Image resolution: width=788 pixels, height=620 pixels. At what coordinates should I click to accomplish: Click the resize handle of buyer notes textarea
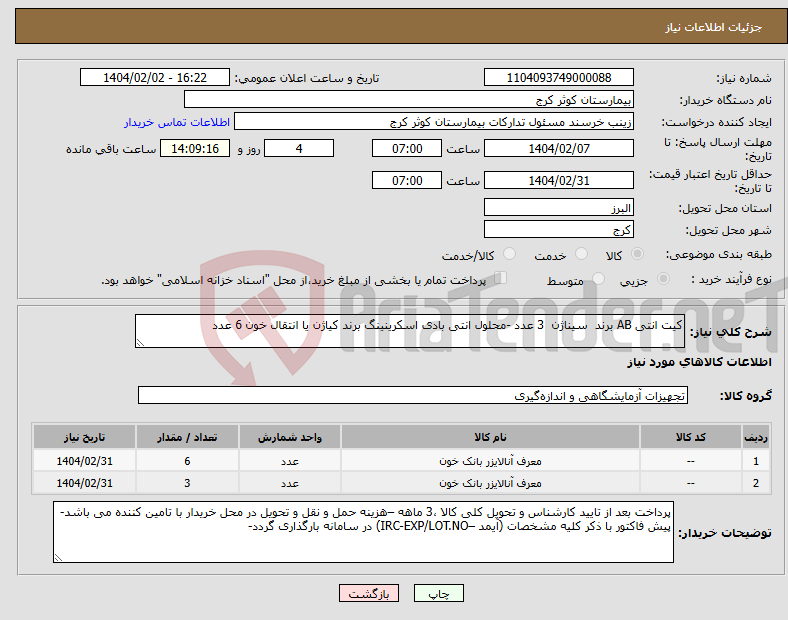click(58, 558)
